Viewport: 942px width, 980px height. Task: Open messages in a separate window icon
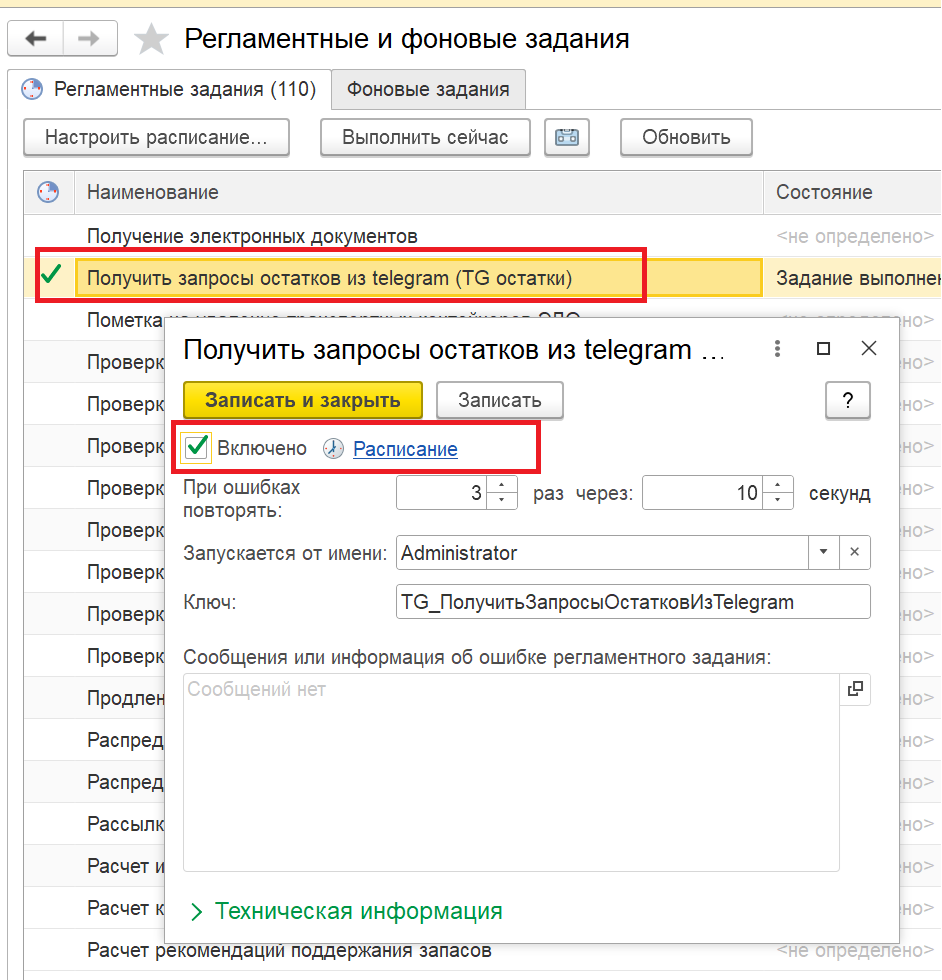click(855, 689)
